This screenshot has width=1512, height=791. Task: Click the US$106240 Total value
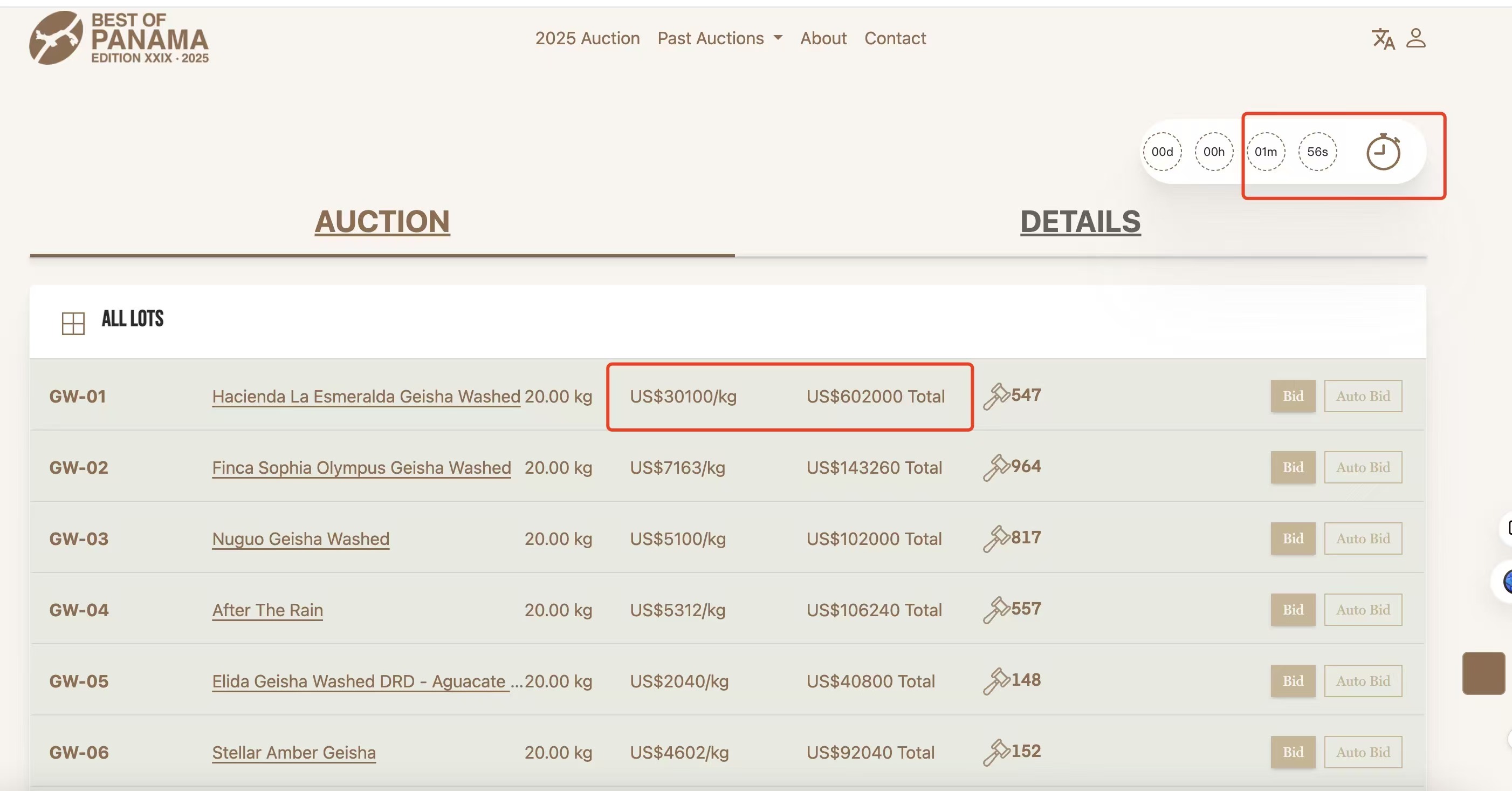coord(874,610)
